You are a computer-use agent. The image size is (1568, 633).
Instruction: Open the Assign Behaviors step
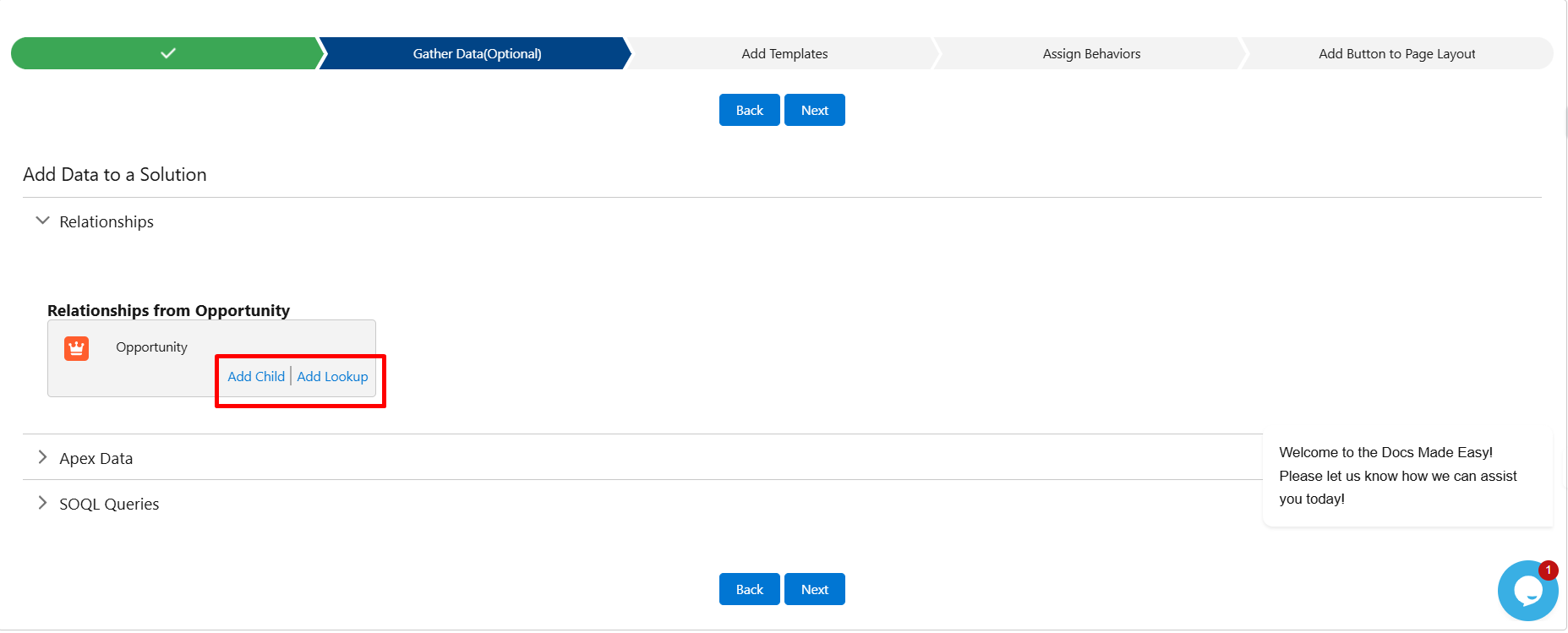(1091, 53)
